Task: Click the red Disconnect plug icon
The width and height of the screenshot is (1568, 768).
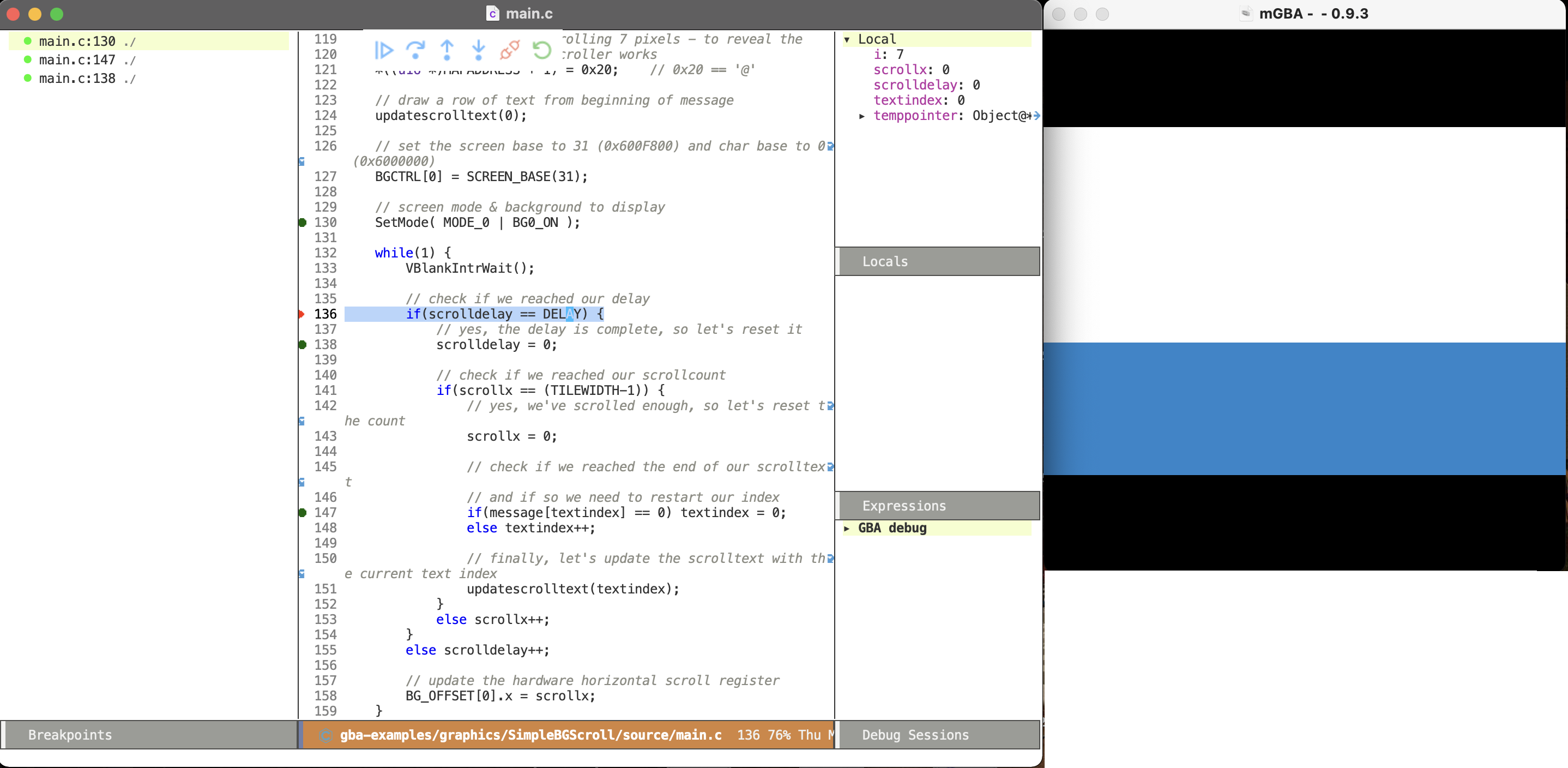Action: tap(509, 50)
